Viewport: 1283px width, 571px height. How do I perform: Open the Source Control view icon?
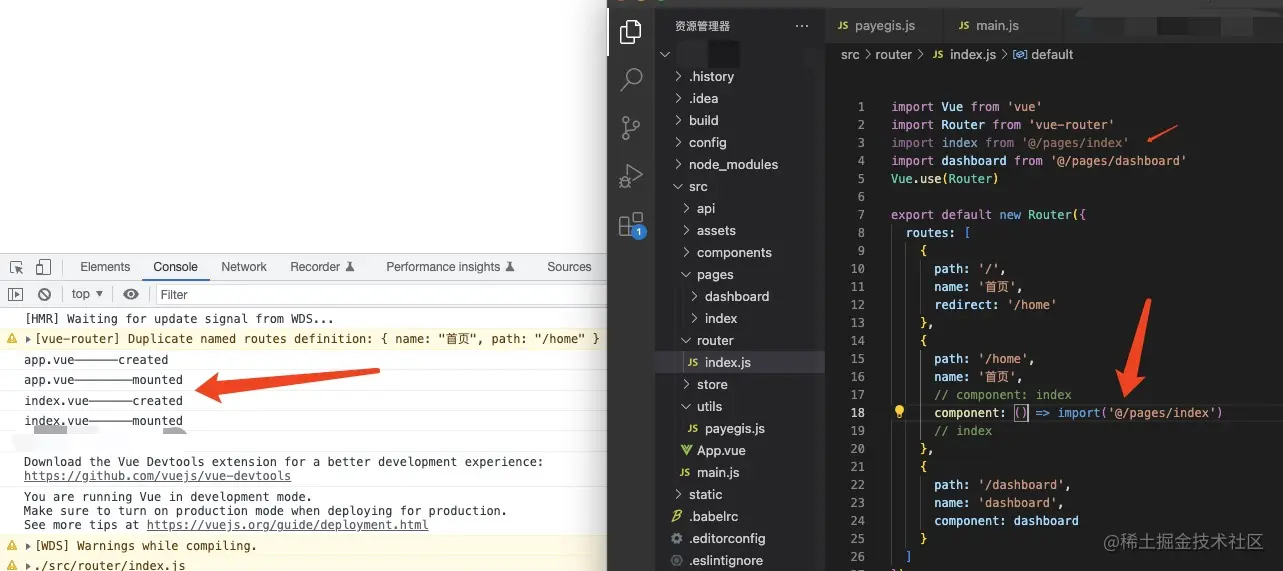tap(631, 127)
